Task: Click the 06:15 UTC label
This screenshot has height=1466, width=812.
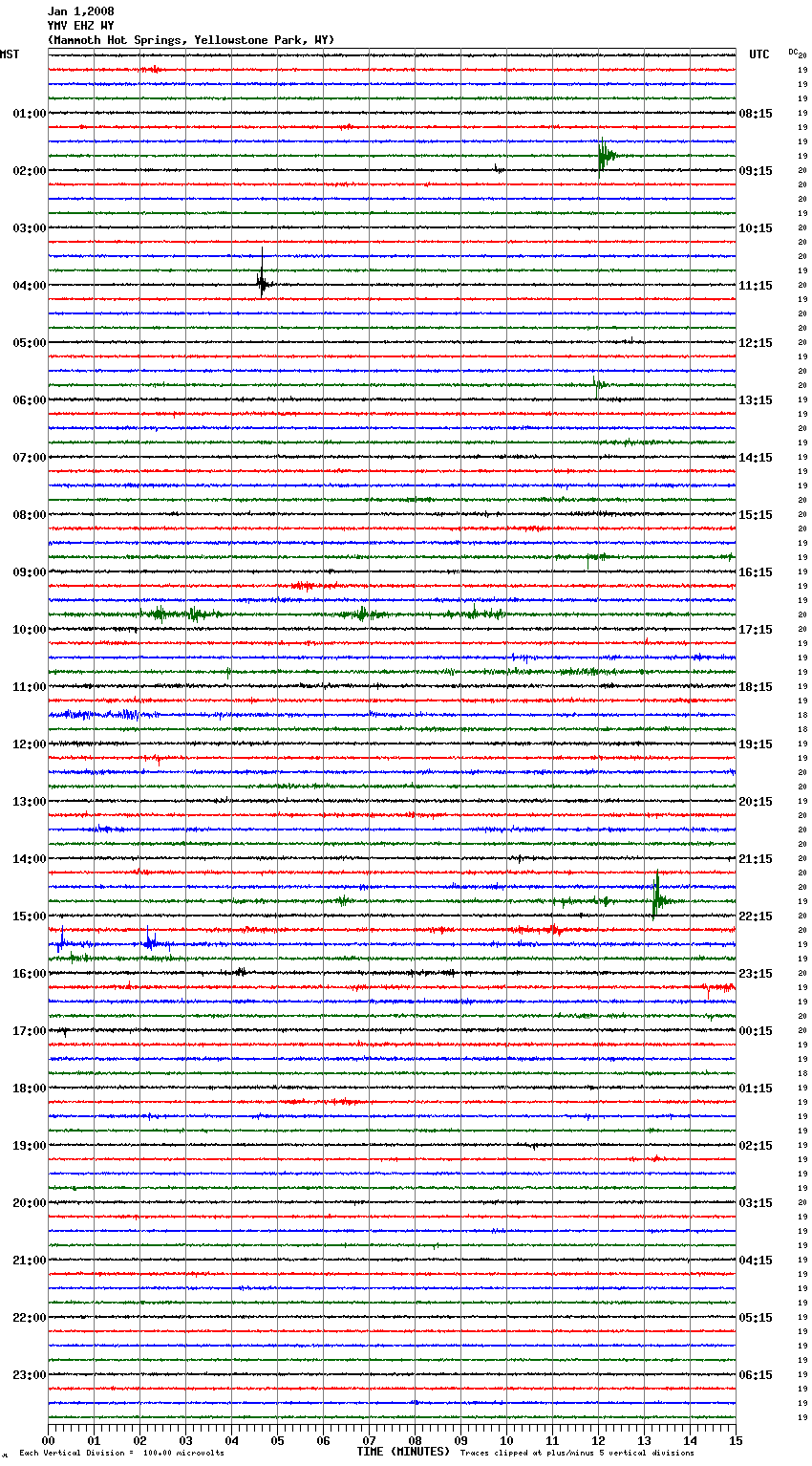Action: (756, 1375)
